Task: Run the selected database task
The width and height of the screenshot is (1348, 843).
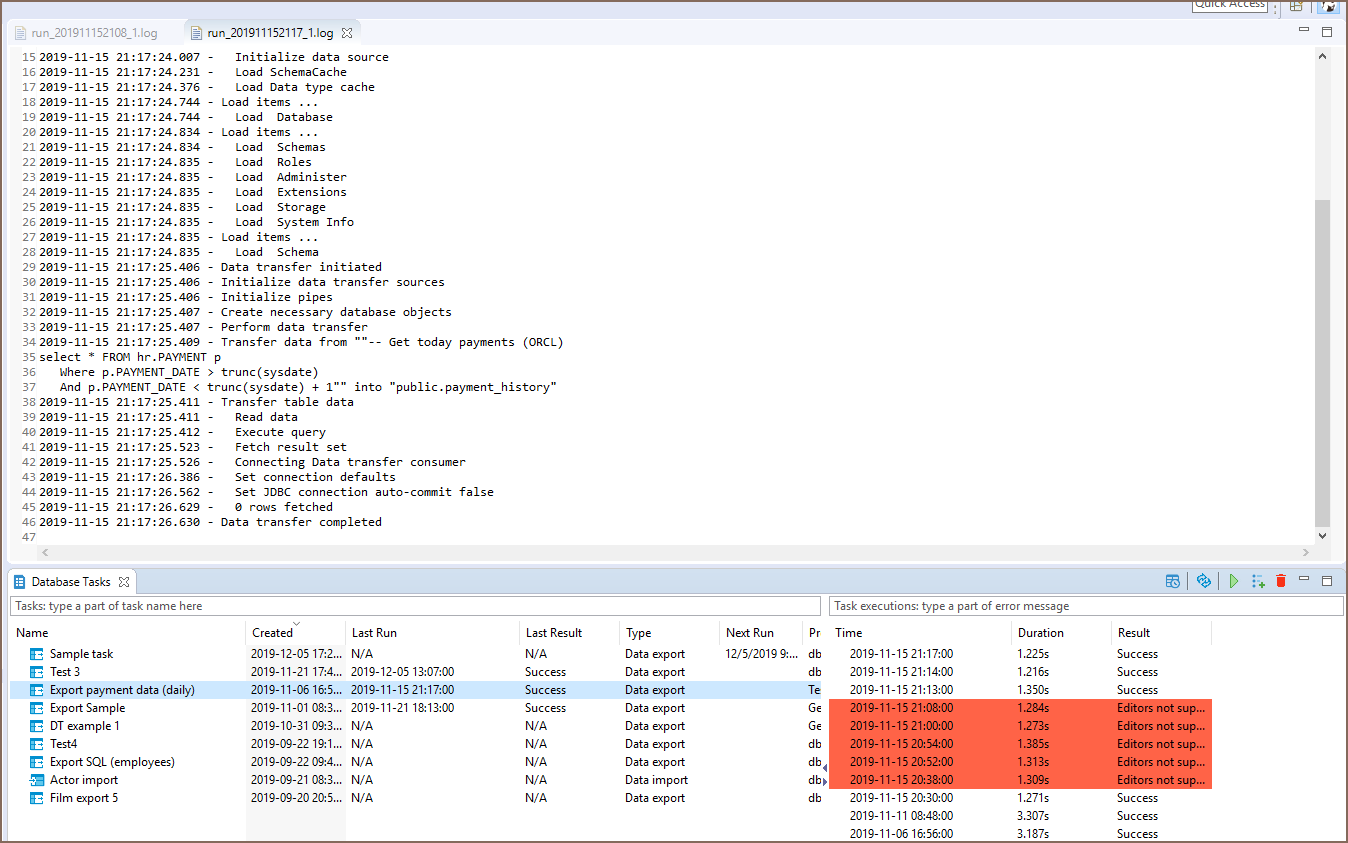Action: 1234,581
